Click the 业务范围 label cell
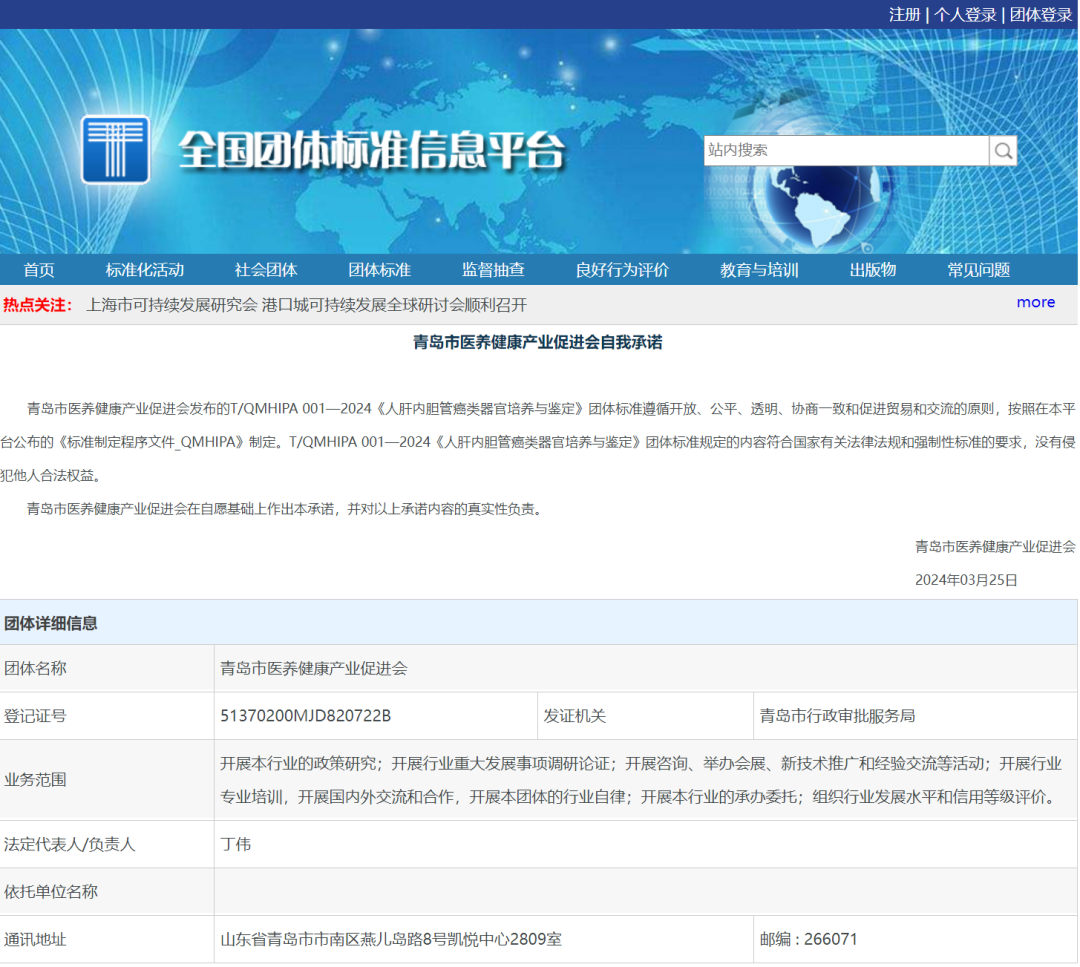Screen dimensions: 1080x967 click(107, 780)
